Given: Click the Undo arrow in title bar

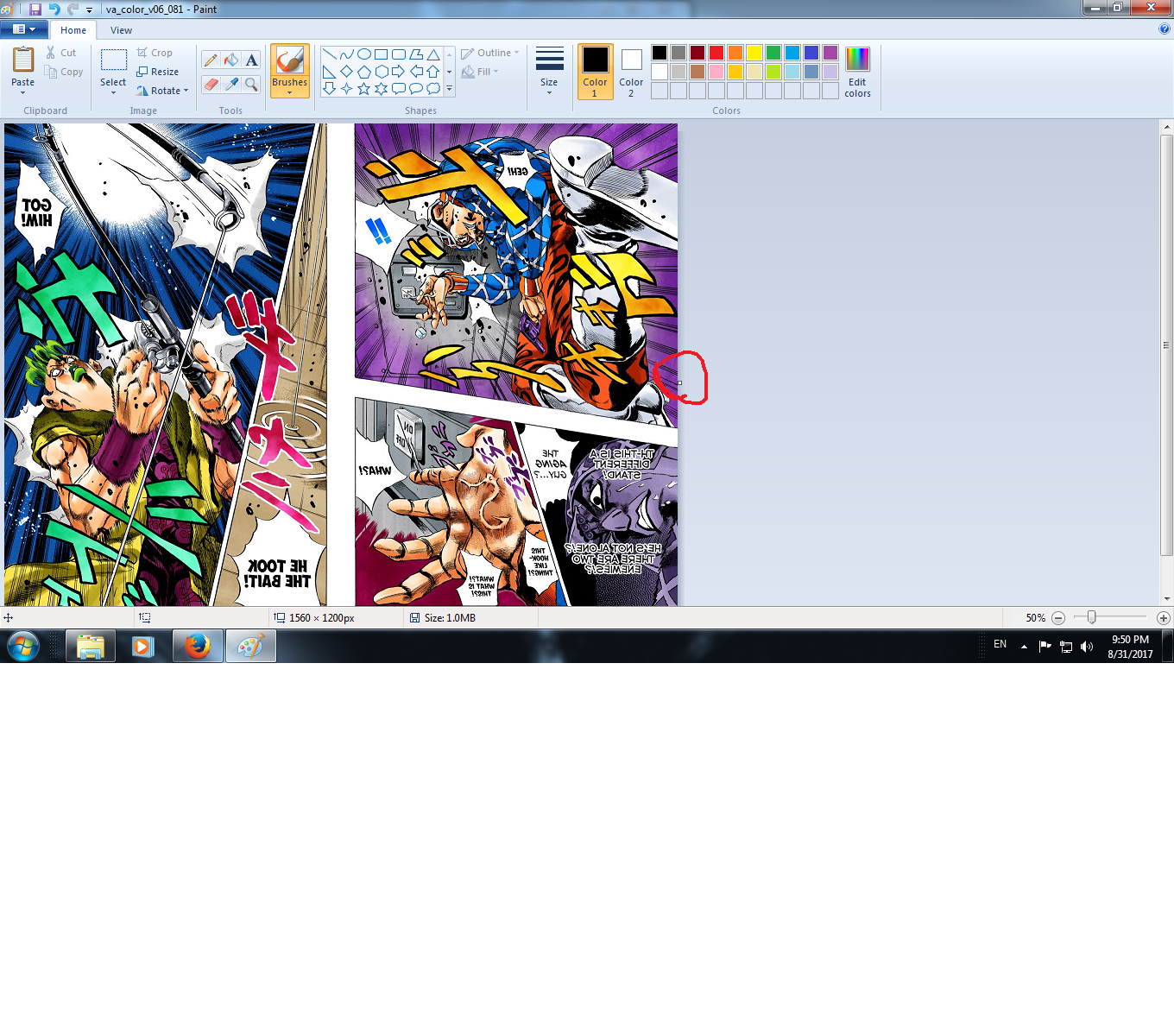Looking at the screenshot, I should click(54, 9).
